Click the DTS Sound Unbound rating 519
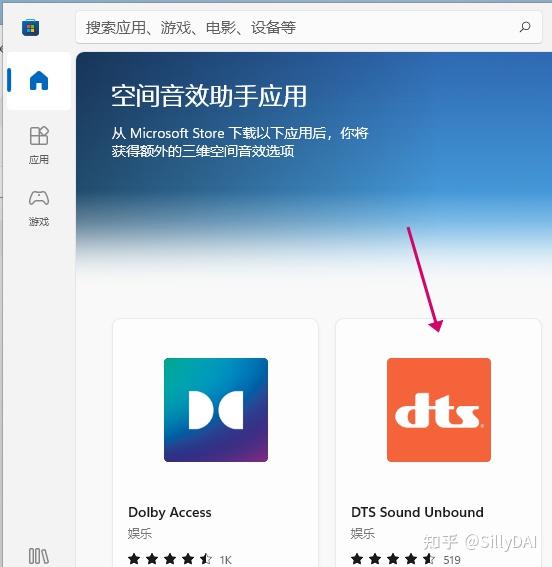Image resolution: width=552 pixels, height=567 pixels. tap(406, 559)
